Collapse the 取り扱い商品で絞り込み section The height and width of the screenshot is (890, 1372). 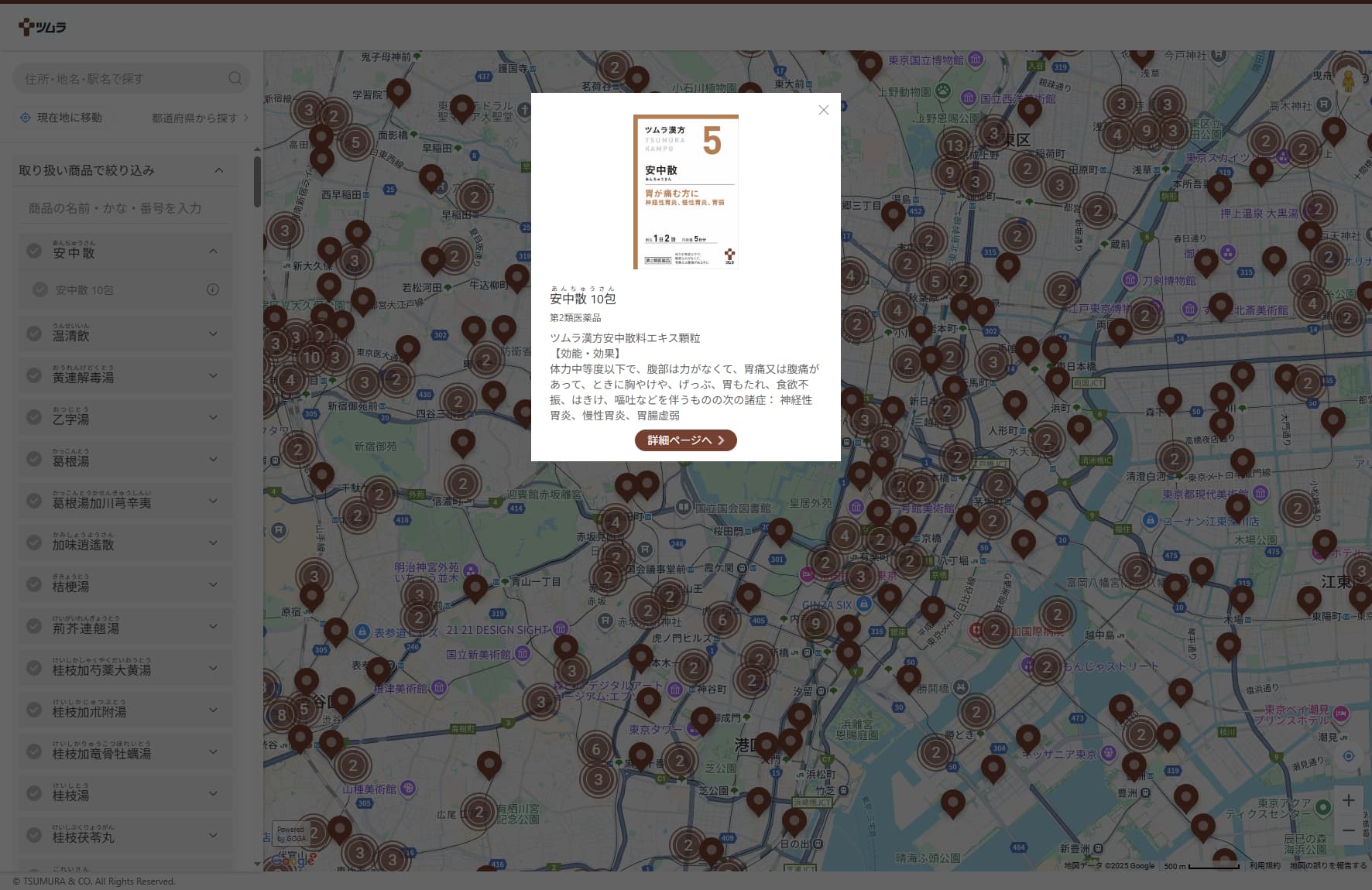pos(221,170)
